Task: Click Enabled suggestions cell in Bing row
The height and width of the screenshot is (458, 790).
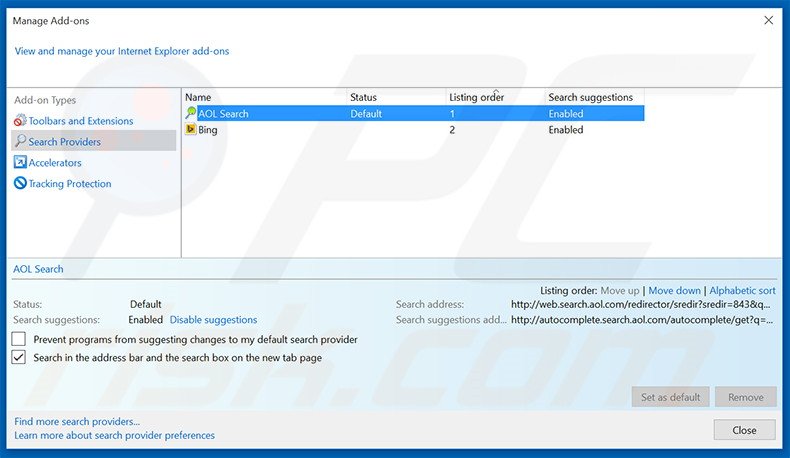Action: pos(566,129)
